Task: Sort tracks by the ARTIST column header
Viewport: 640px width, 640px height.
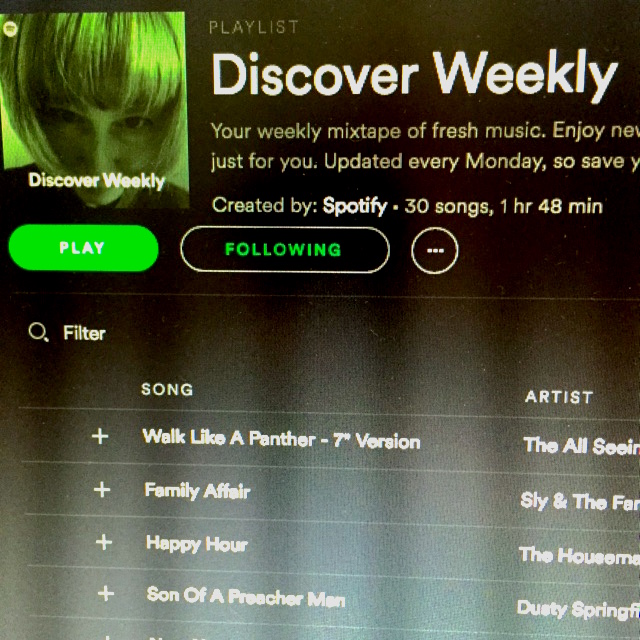Action: click(x=559, y=397)
